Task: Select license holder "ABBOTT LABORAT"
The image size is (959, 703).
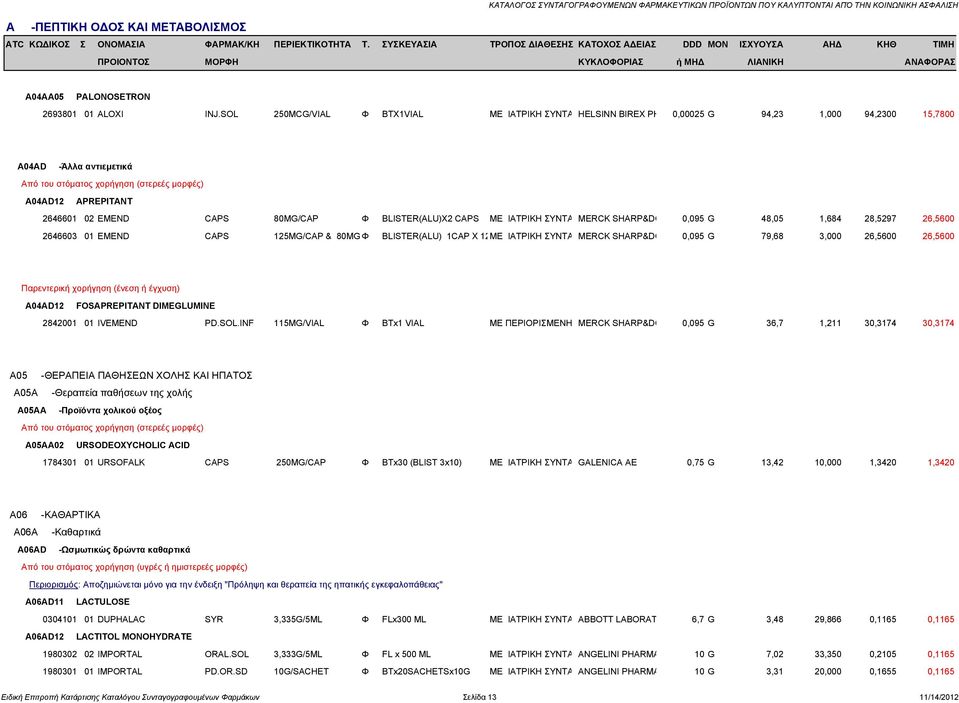Action: [x=617, y=619]
